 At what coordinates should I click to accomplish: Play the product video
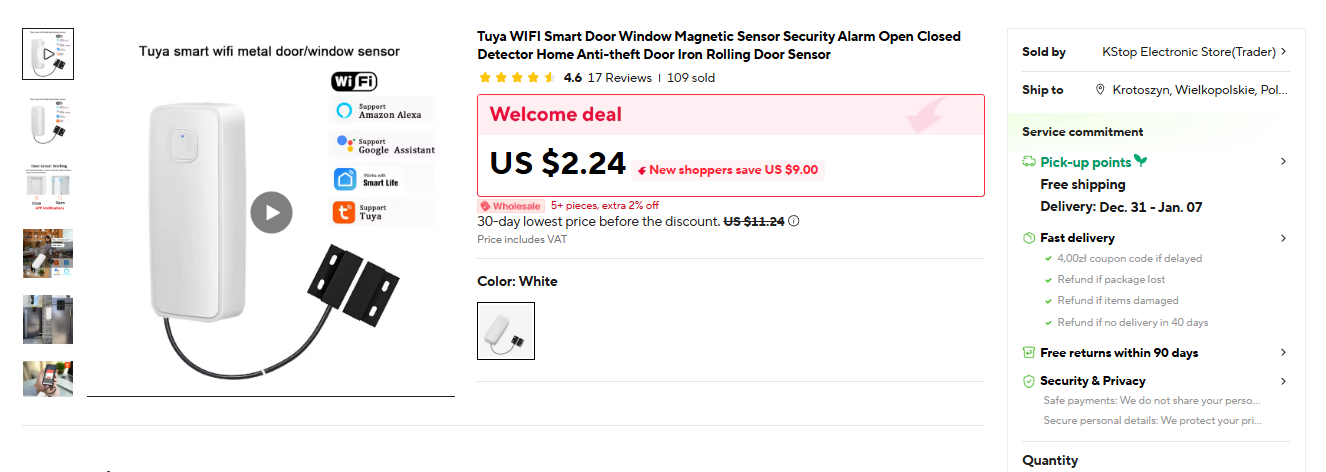271,212
